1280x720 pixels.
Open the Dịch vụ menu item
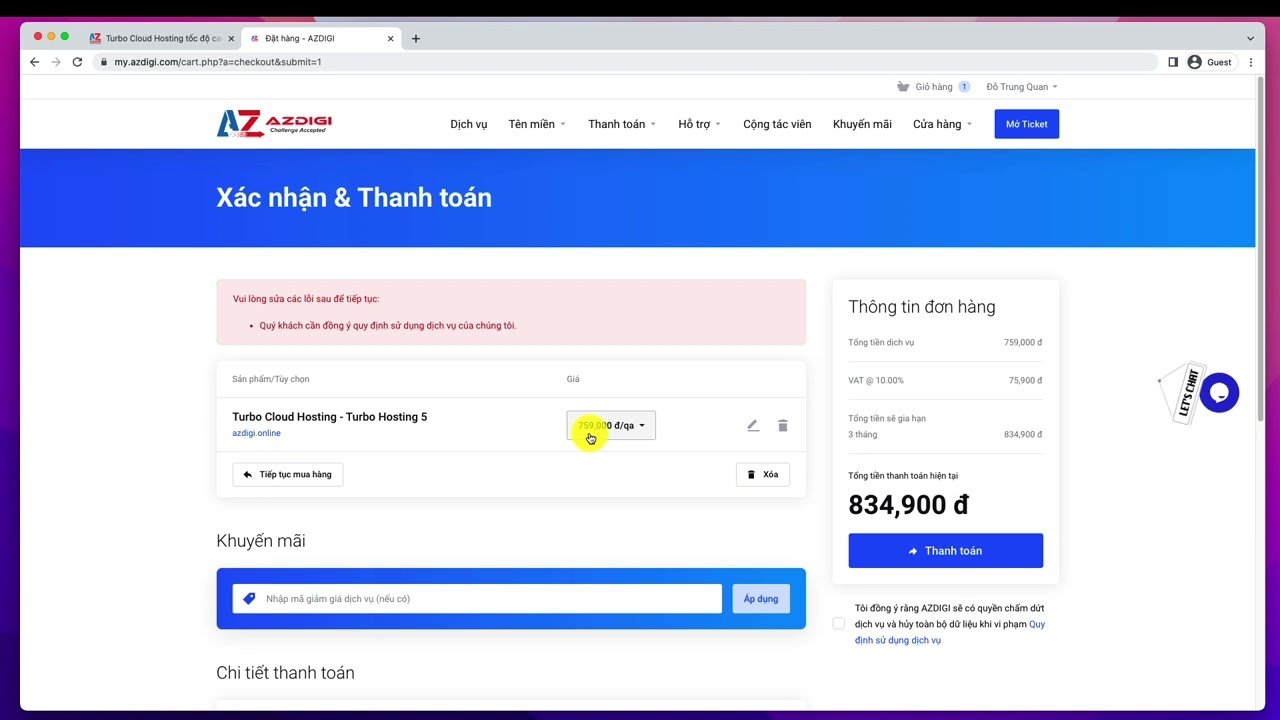pos(469,124)
